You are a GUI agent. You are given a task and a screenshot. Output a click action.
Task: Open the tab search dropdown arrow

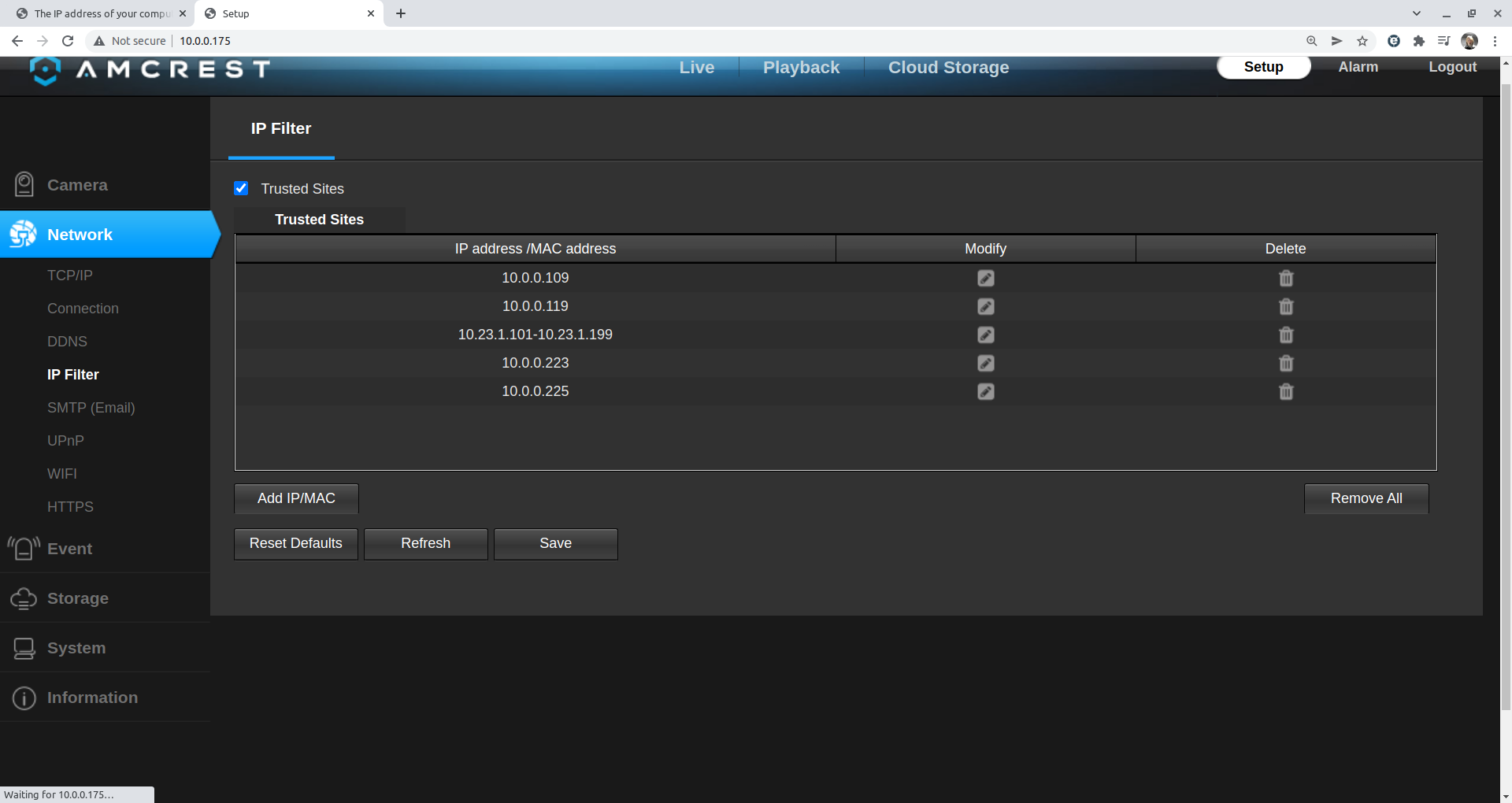[x=1417, y=13]
